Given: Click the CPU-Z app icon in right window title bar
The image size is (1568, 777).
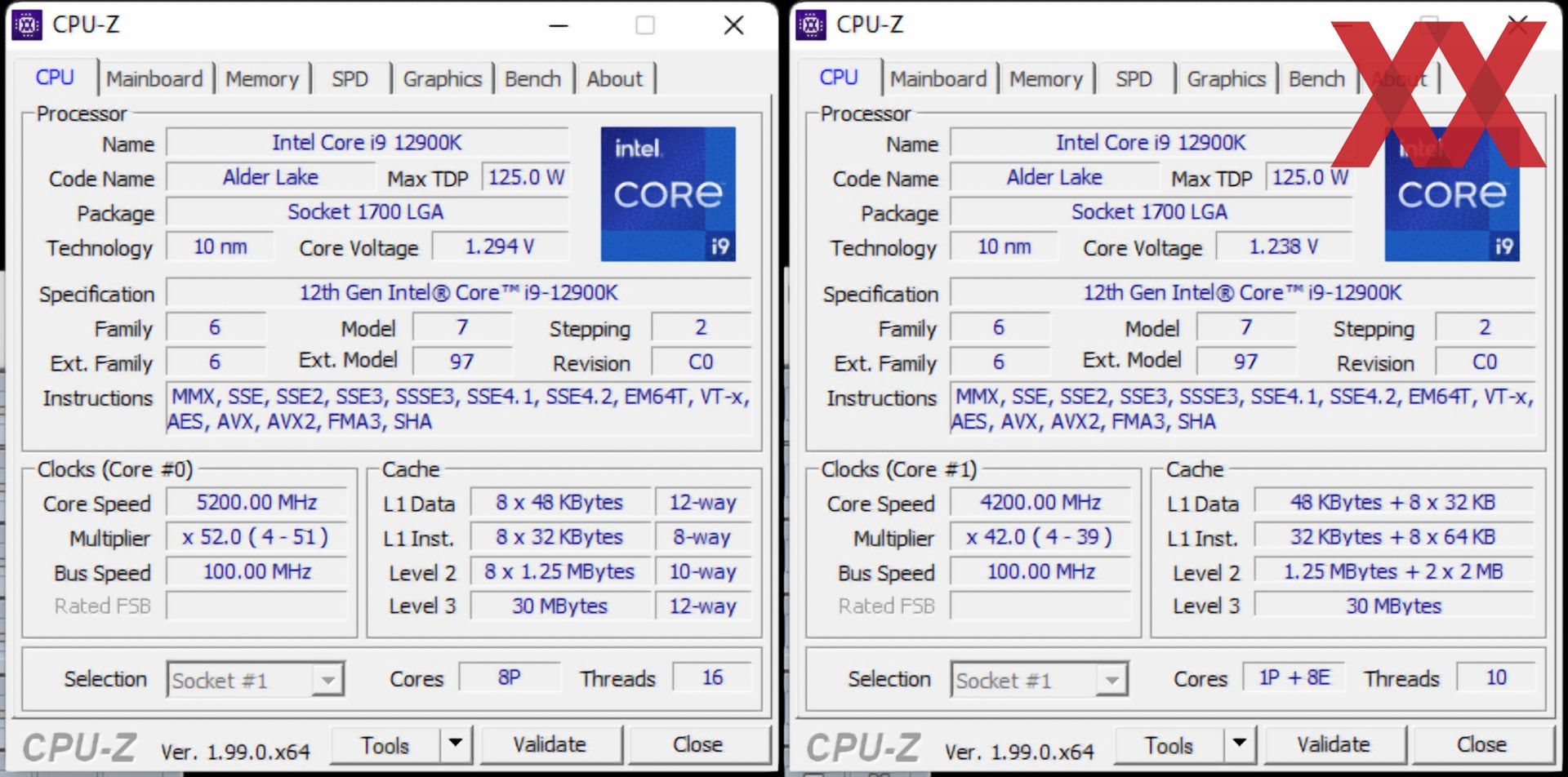Looking at the screenshot, I should coord(811,24).
